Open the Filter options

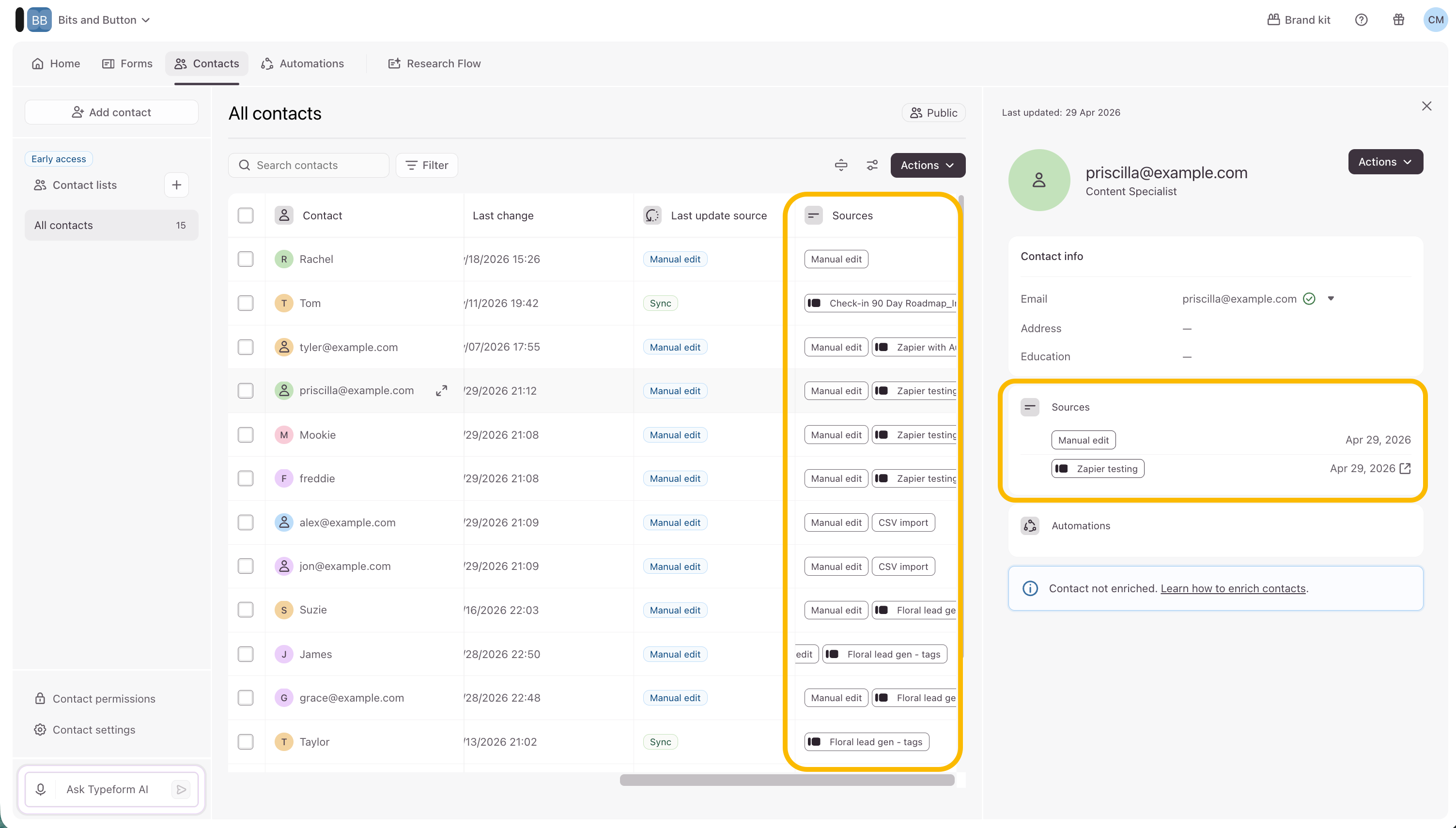427,166
